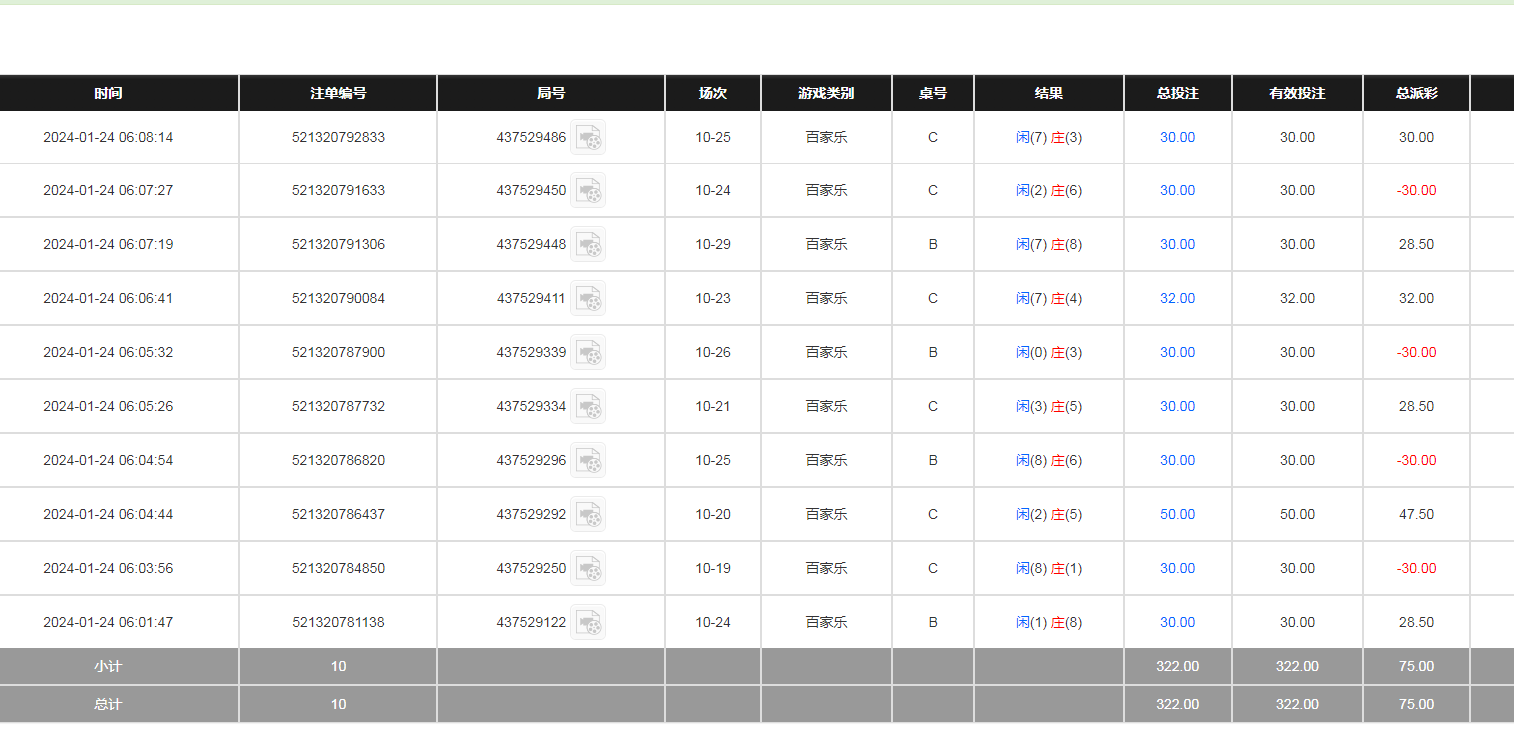Image resolution: width=1514 pixels, height=729 pixels.
Task: Click replay icon beside round 437529448
Action: point(588,245)
